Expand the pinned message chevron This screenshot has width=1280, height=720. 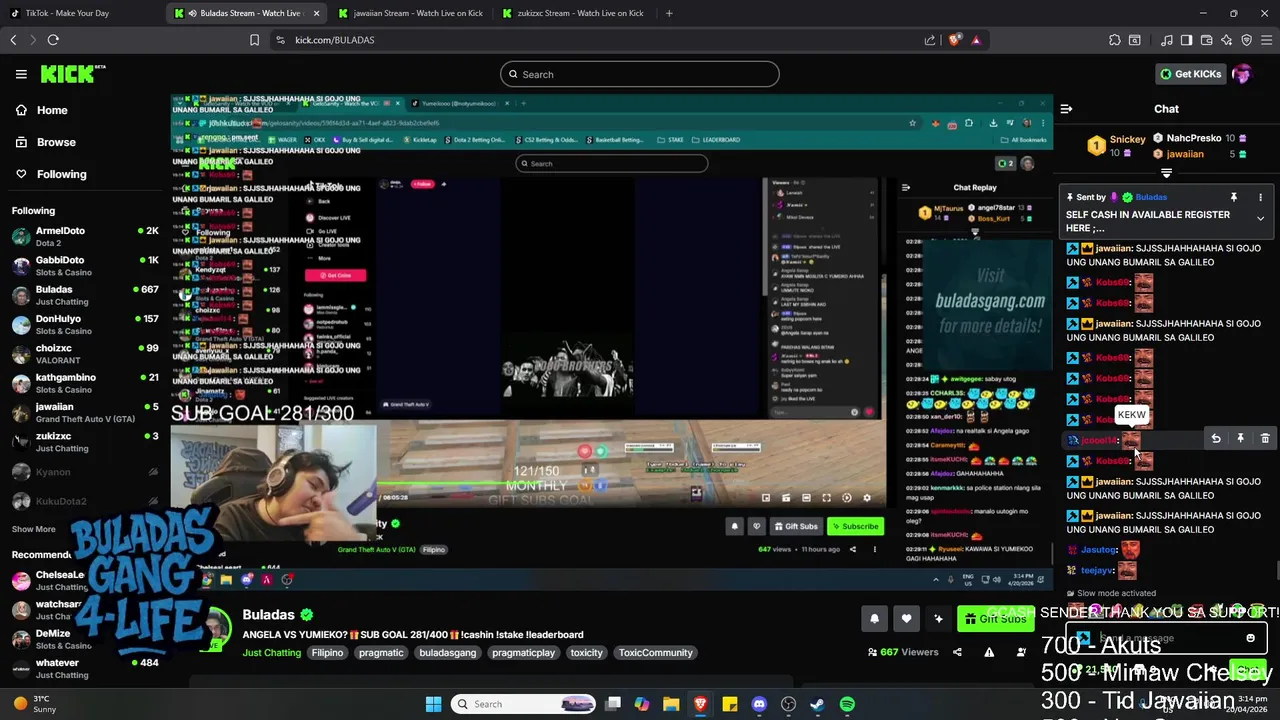1260,218
